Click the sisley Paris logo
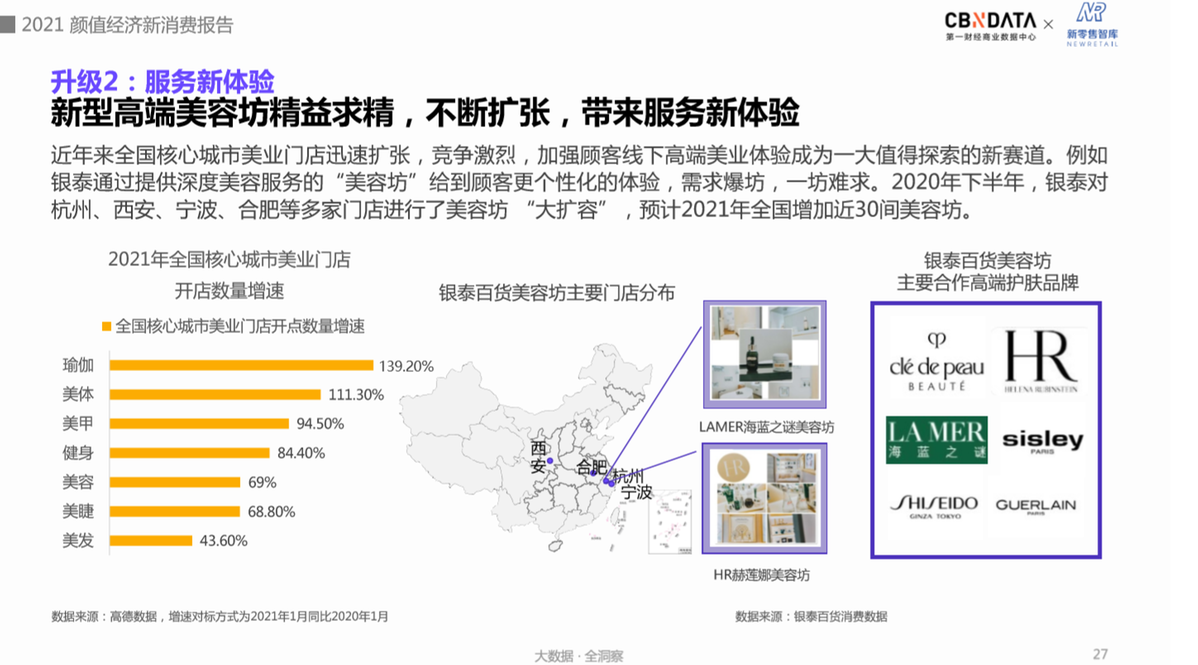Screen dimensions: 1198x665 tap(1042, 441)
